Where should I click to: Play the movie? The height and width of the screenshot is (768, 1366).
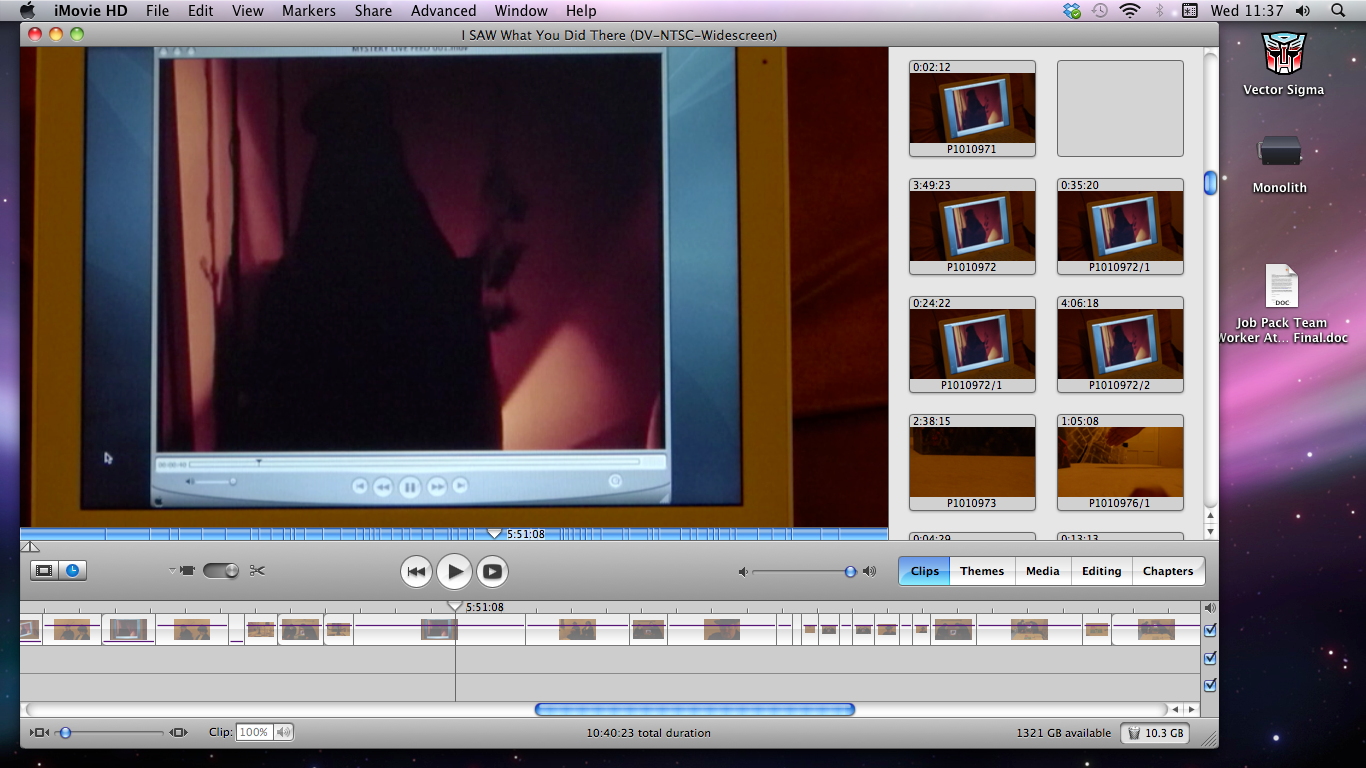(454, 571)
